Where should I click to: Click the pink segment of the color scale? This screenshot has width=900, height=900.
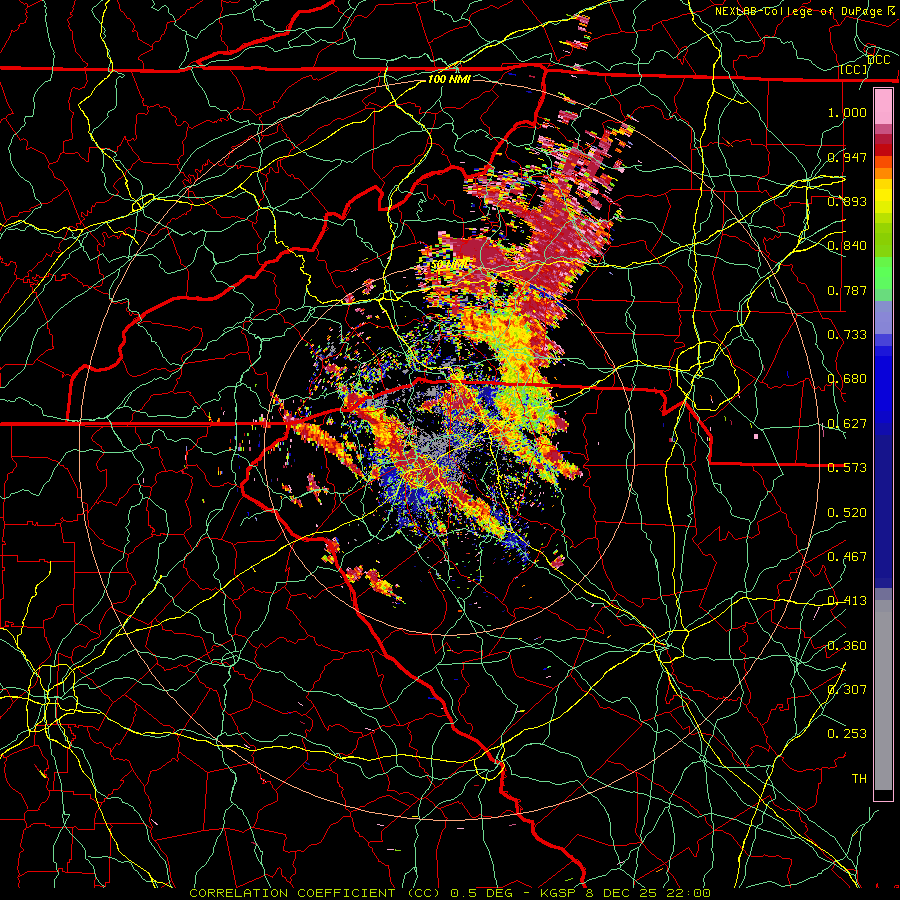(x=883, y=107)
